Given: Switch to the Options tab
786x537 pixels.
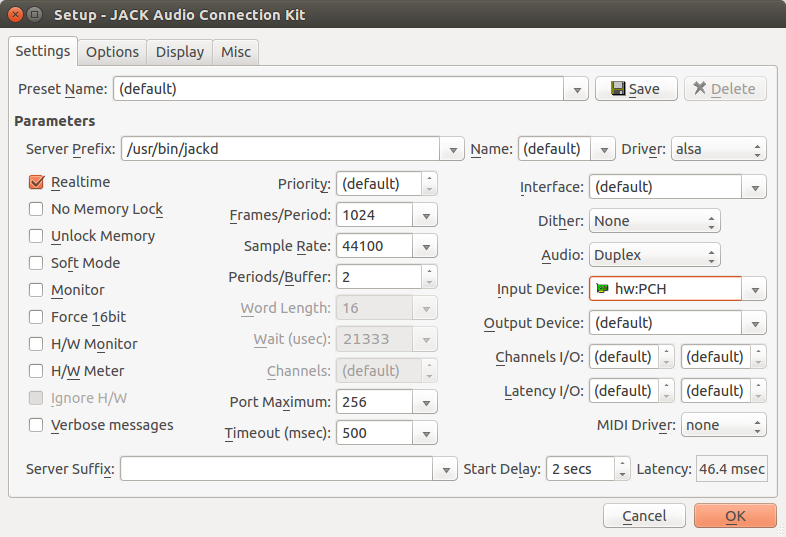Looking at the screenshot, I should pyautogui.click(x=112, y=52).
